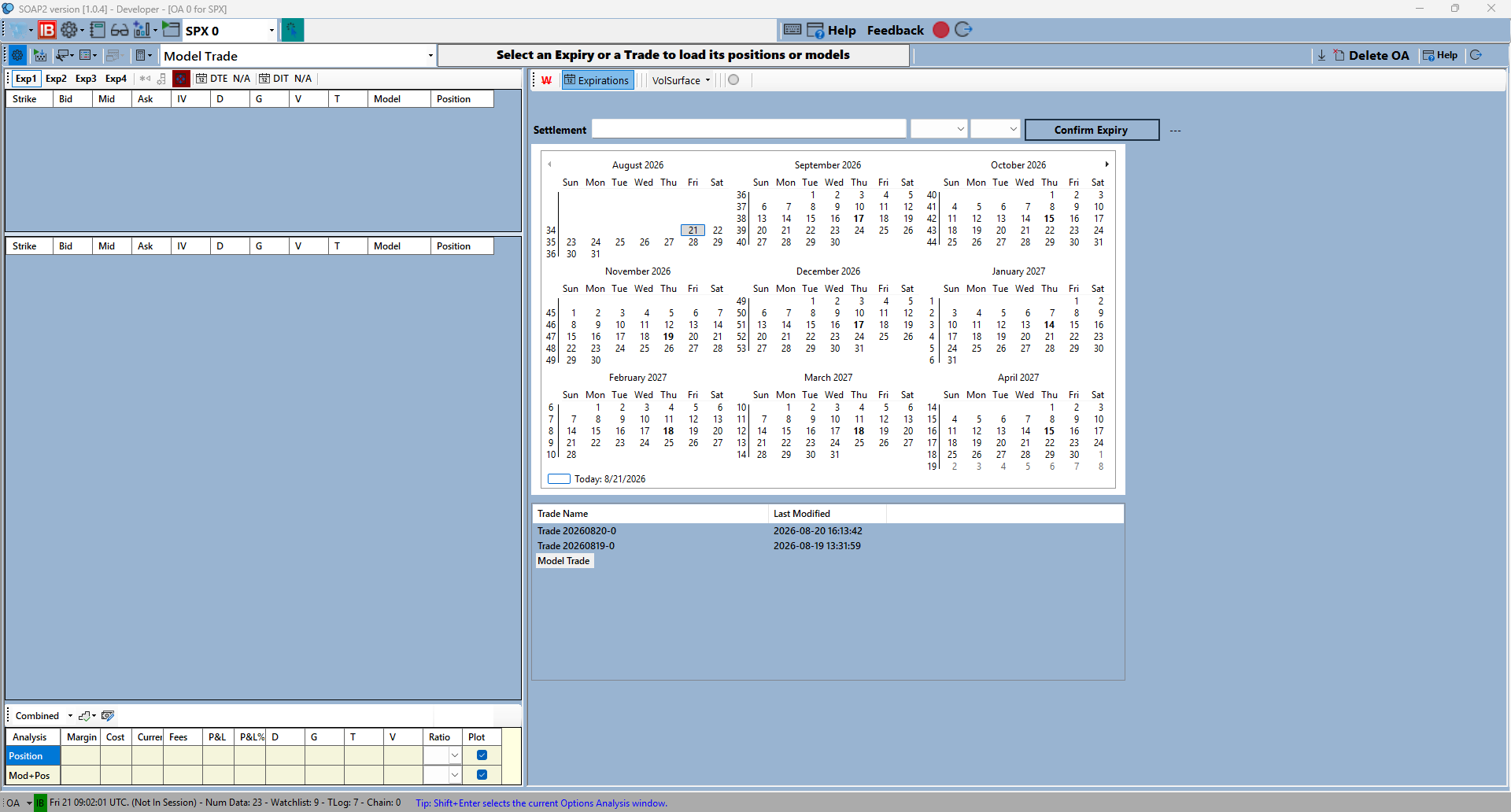Image resolution: width=1511 pixels, height=812 pixels.
Task: Click the refresh icon right of OA Help
Action: (x=1476, y=55)
